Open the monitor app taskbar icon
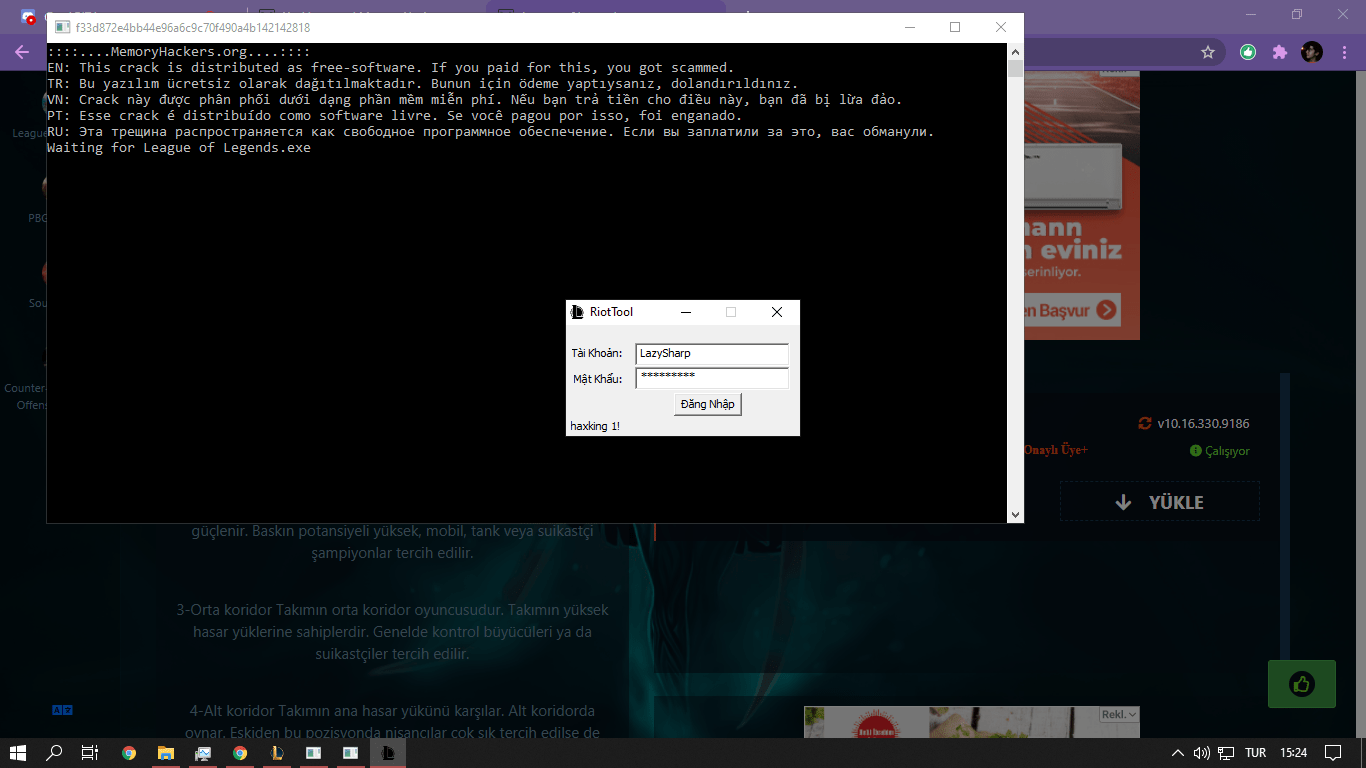 (203, 753)
